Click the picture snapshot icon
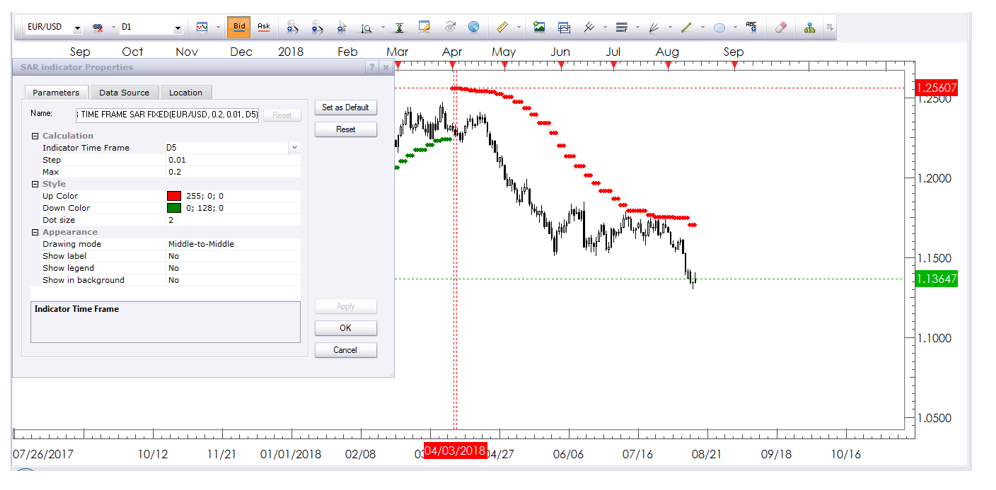 click(x=539, y=27)
